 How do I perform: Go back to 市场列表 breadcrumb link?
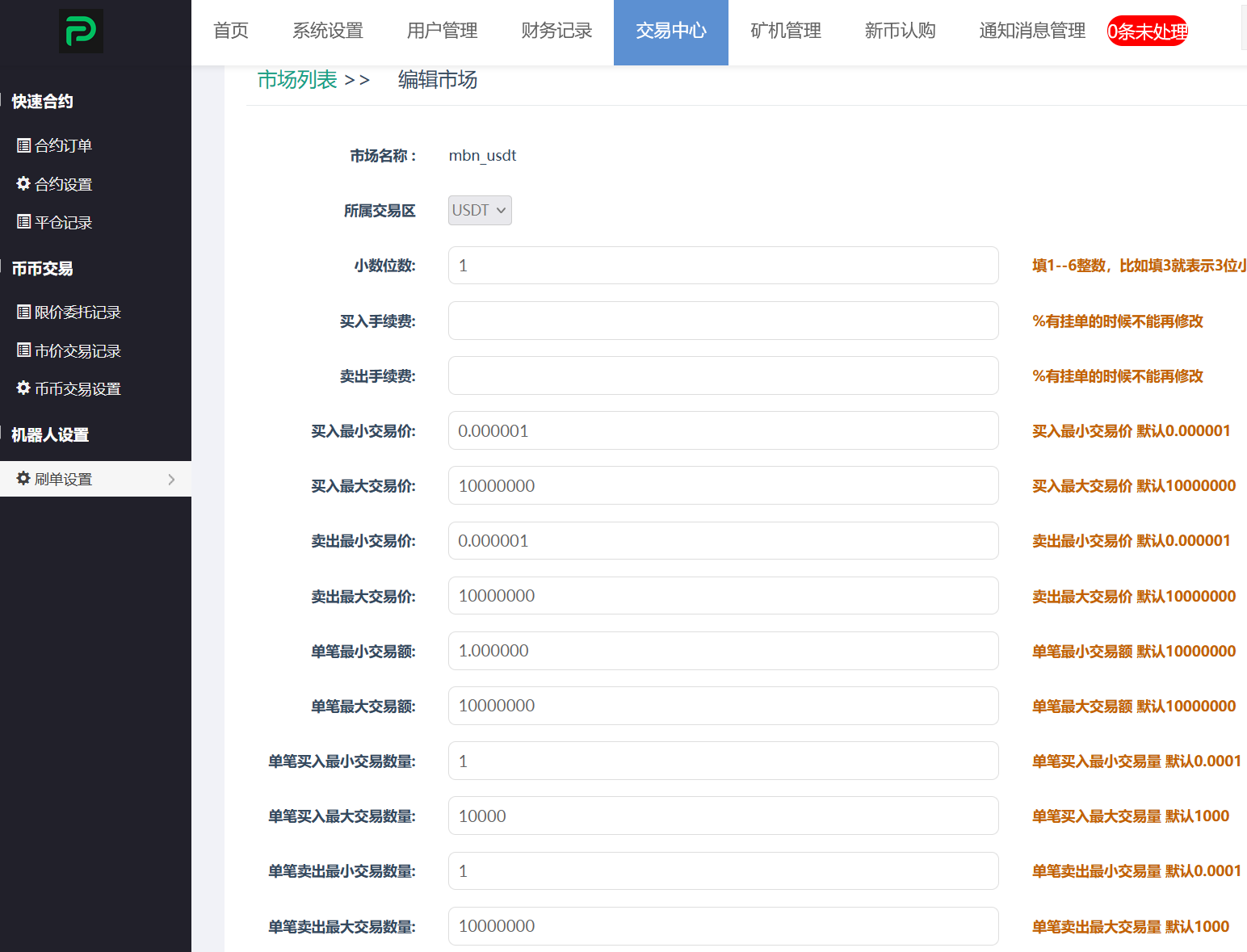(x=297, y=80)
